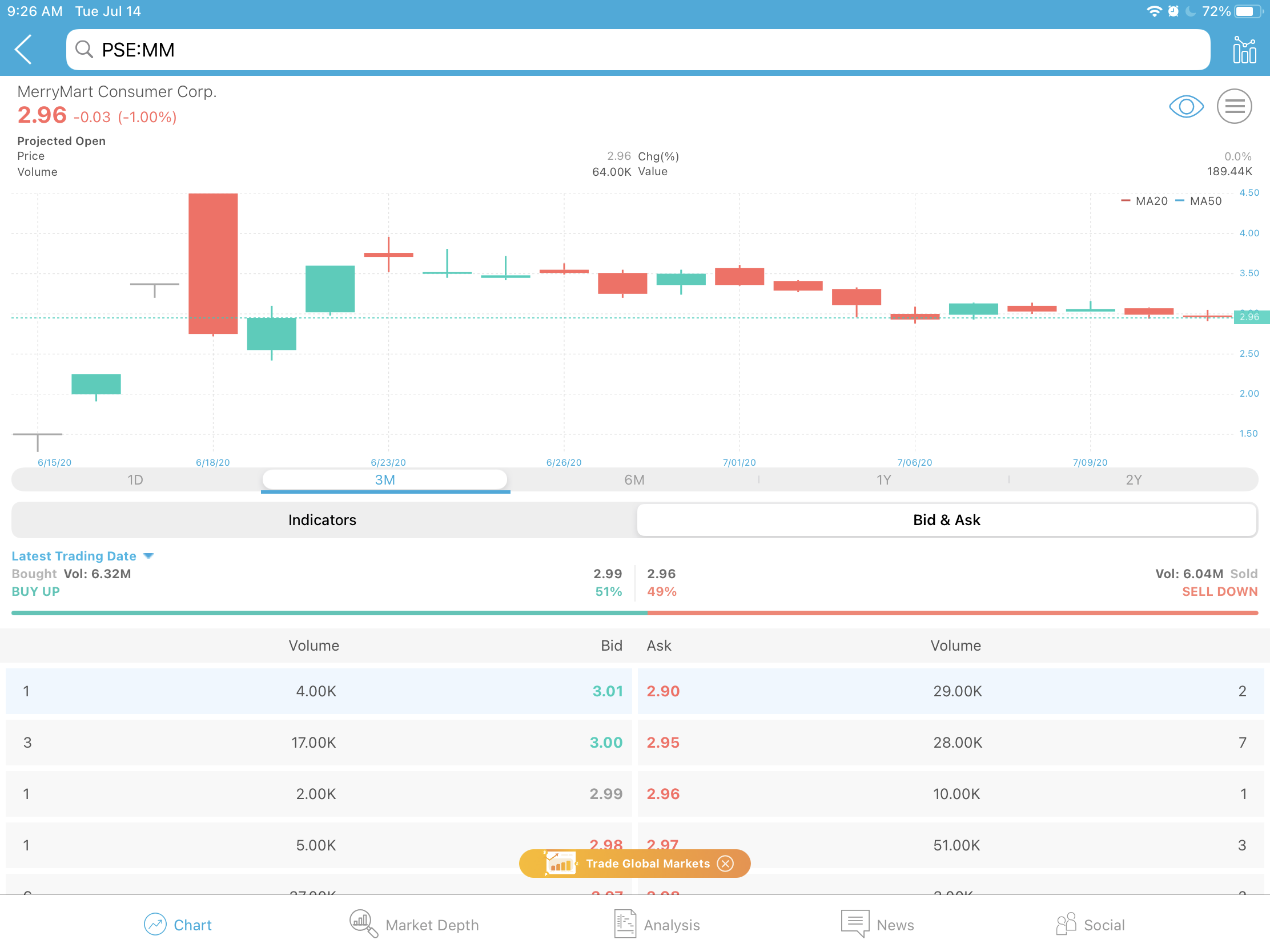1270x952 pixels.
Task: Open the News tab
Action: (877, 925)
